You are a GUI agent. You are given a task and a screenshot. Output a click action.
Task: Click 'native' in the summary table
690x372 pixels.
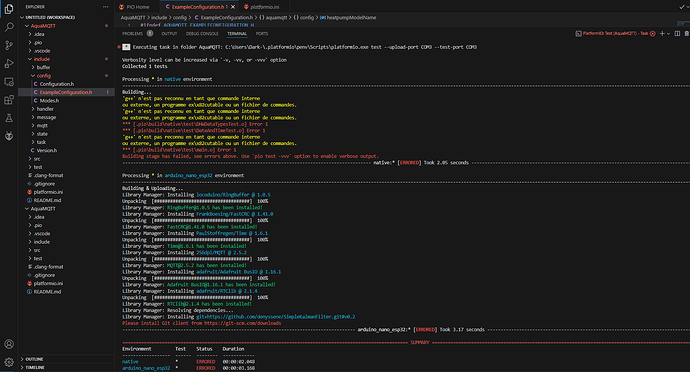coord(130,361)
